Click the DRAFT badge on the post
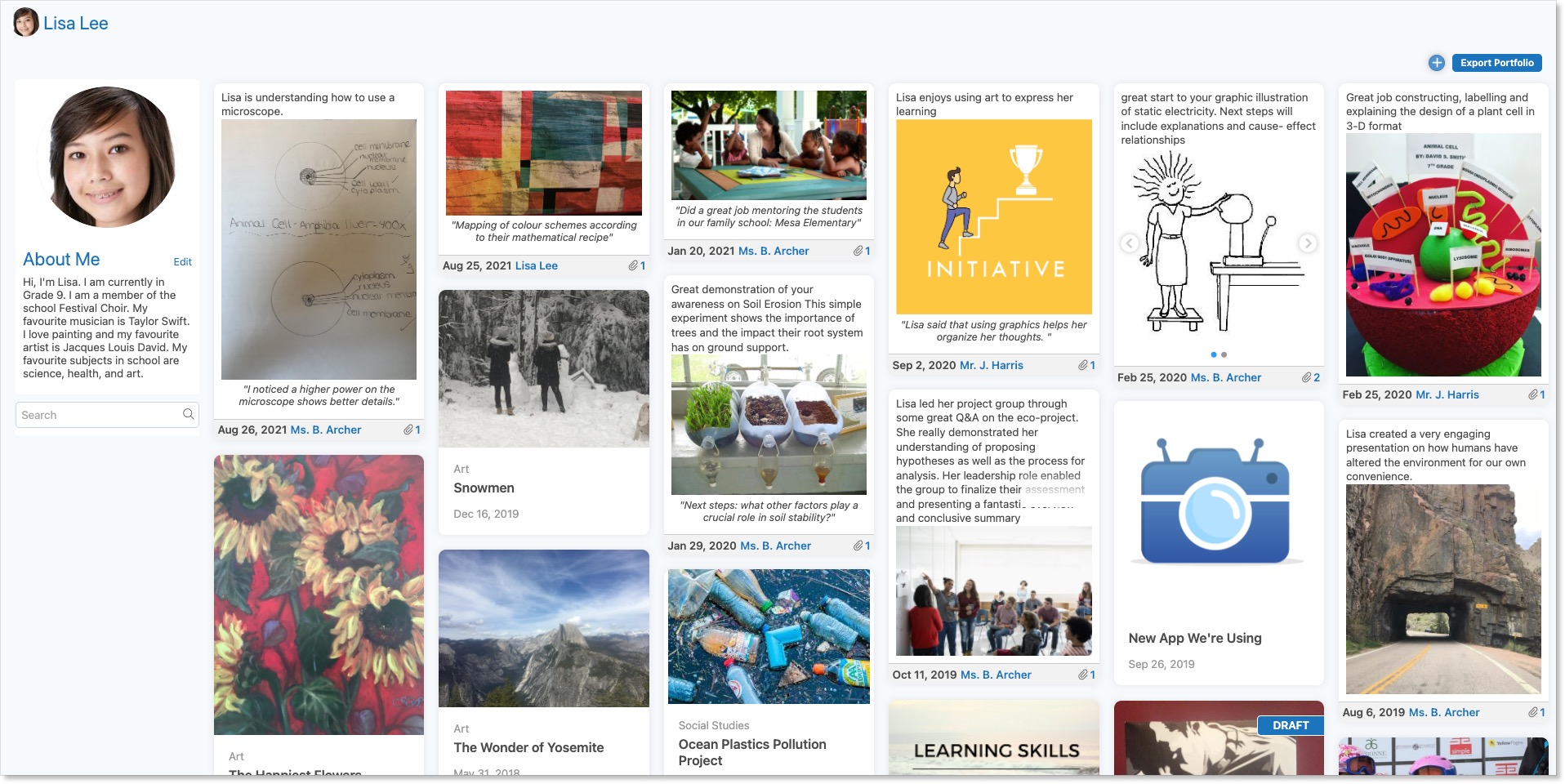The image size is (1565, 784). click(1291, 725)
